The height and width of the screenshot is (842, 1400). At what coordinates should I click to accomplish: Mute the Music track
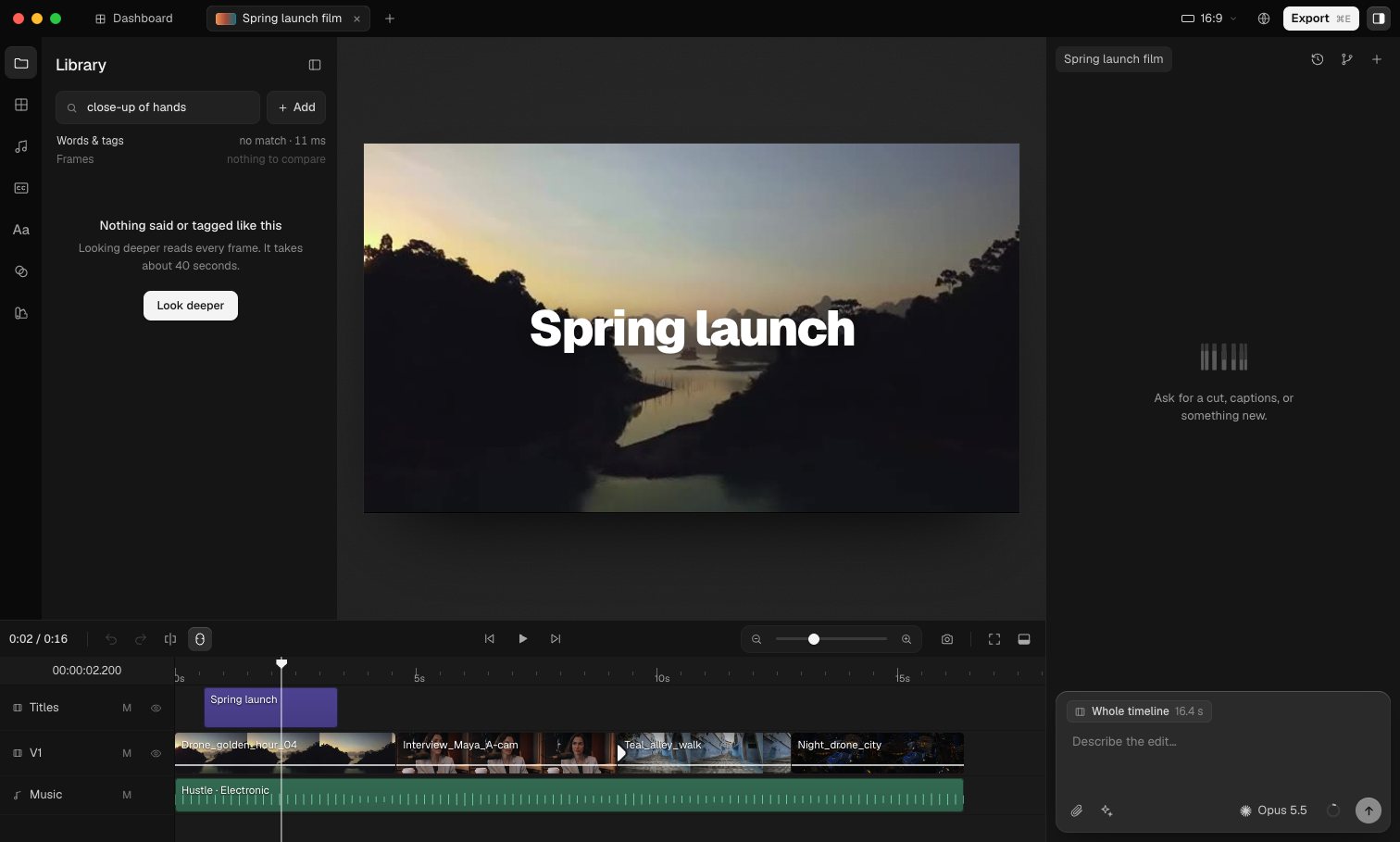pos(127,795)
